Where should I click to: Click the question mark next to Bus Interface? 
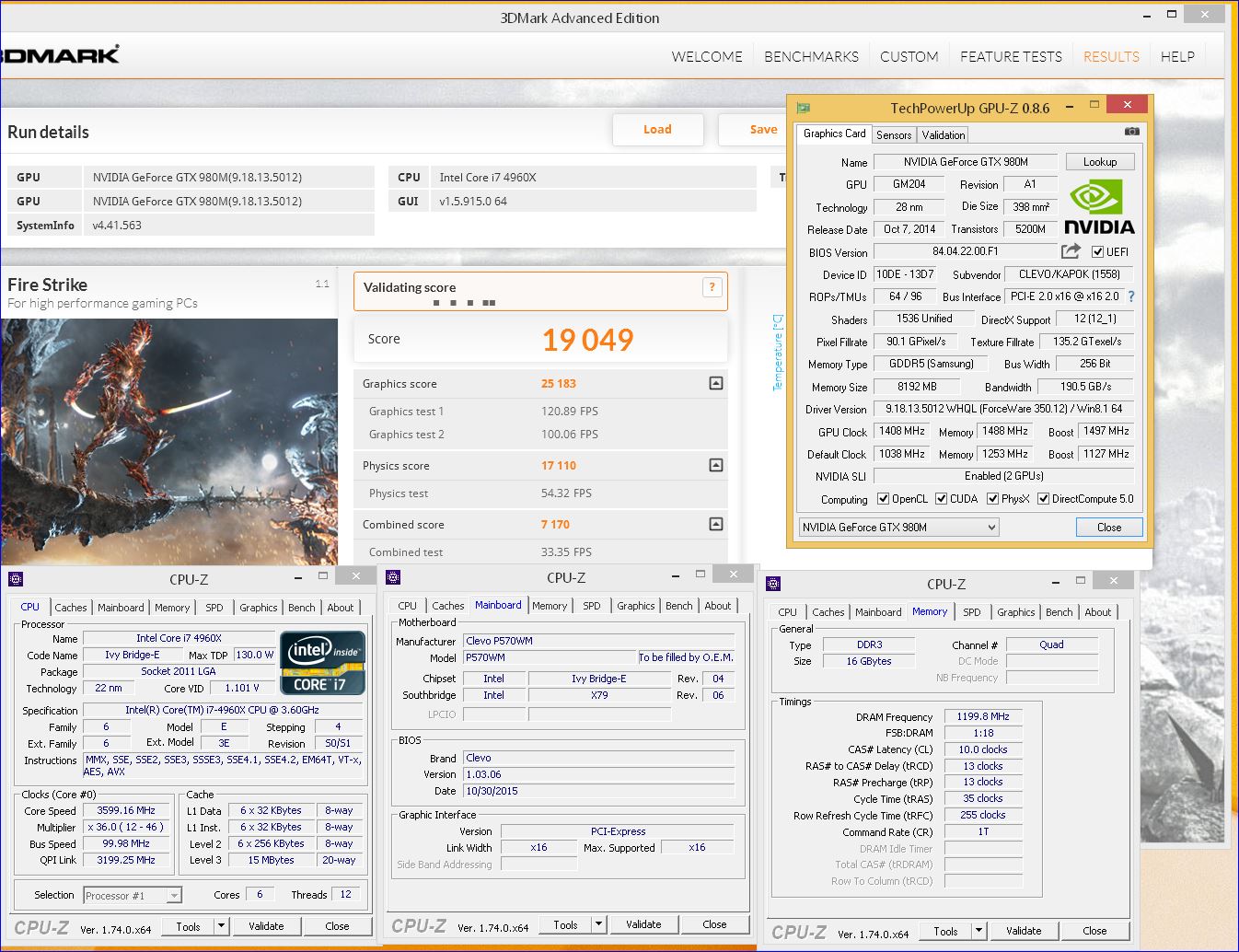(1131, 296)
